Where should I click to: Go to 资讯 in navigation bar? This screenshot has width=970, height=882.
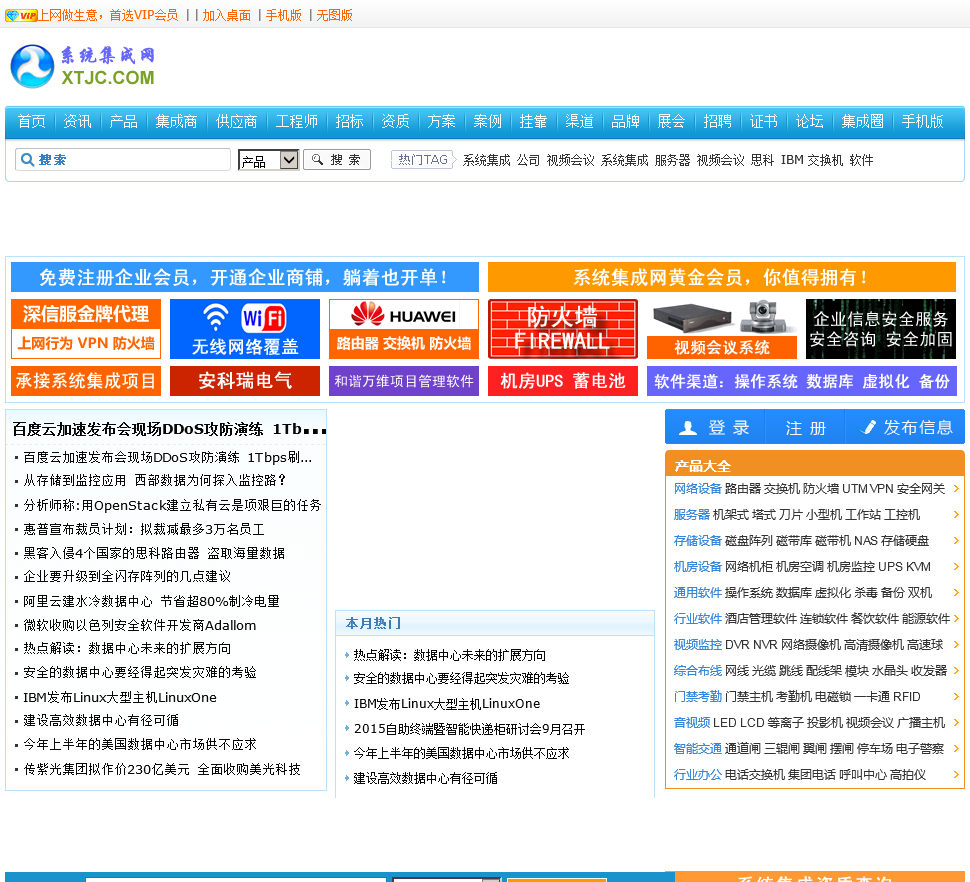(77, 121)
